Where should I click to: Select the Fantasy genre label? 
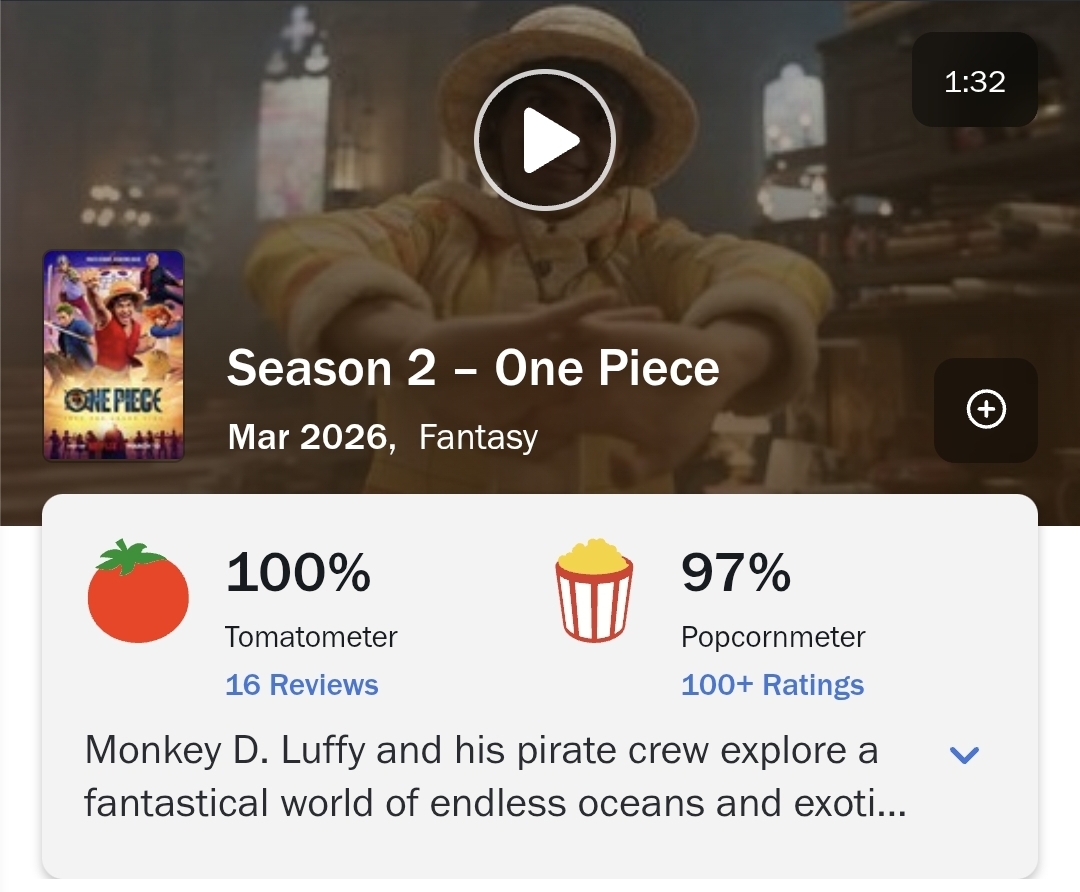[478, 437]
